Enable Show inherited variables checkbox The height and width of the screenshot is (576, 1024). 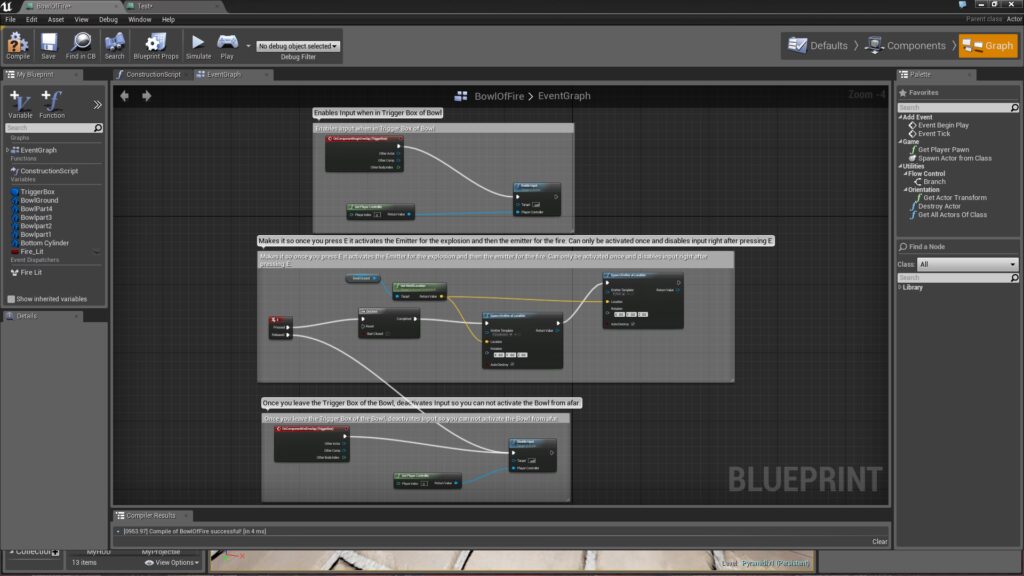point(11,299)
